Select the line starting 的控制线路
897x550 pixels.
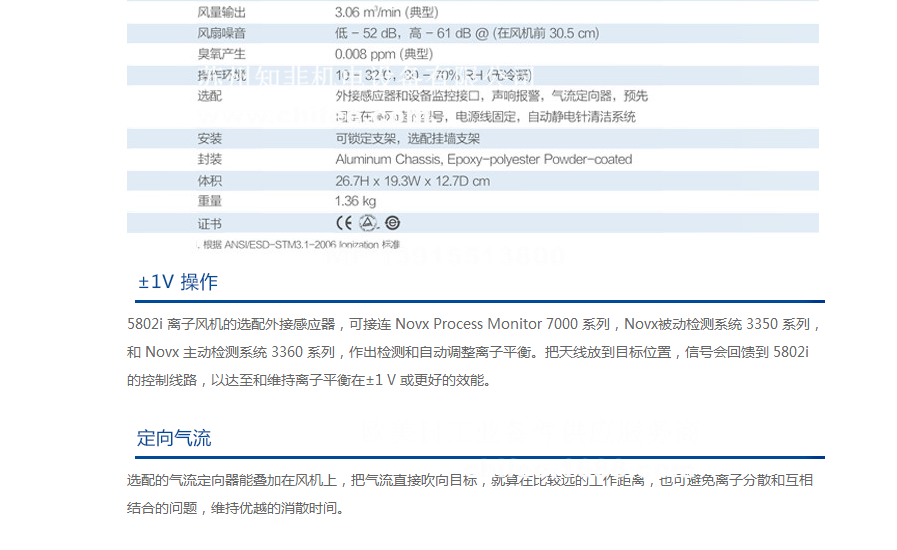click(x=309, y=380)
